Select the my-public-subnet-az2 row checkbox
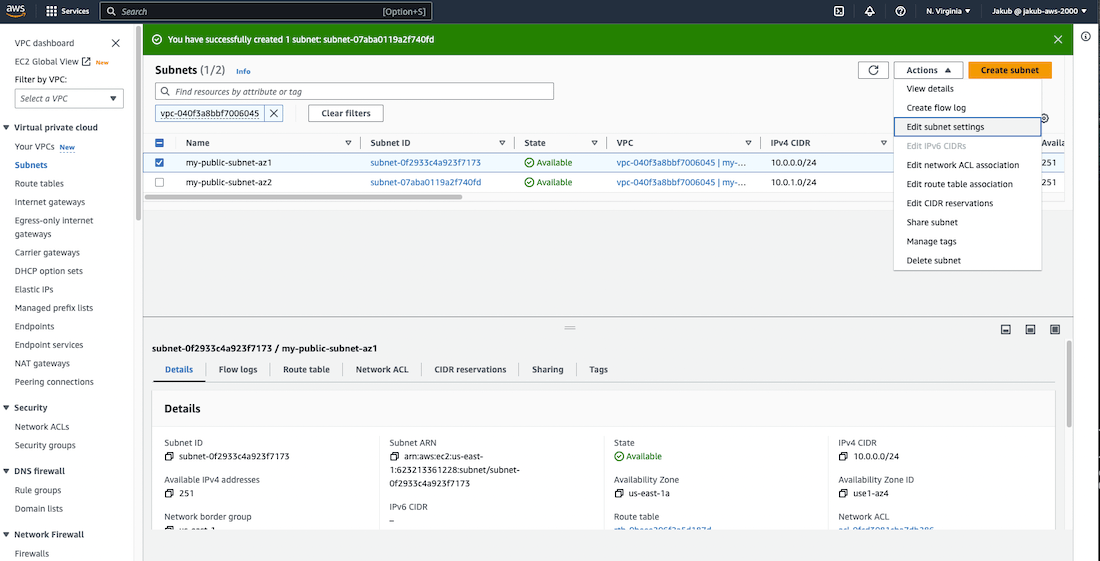This screenshot has height=561, width=1100. tap(160, 183)
